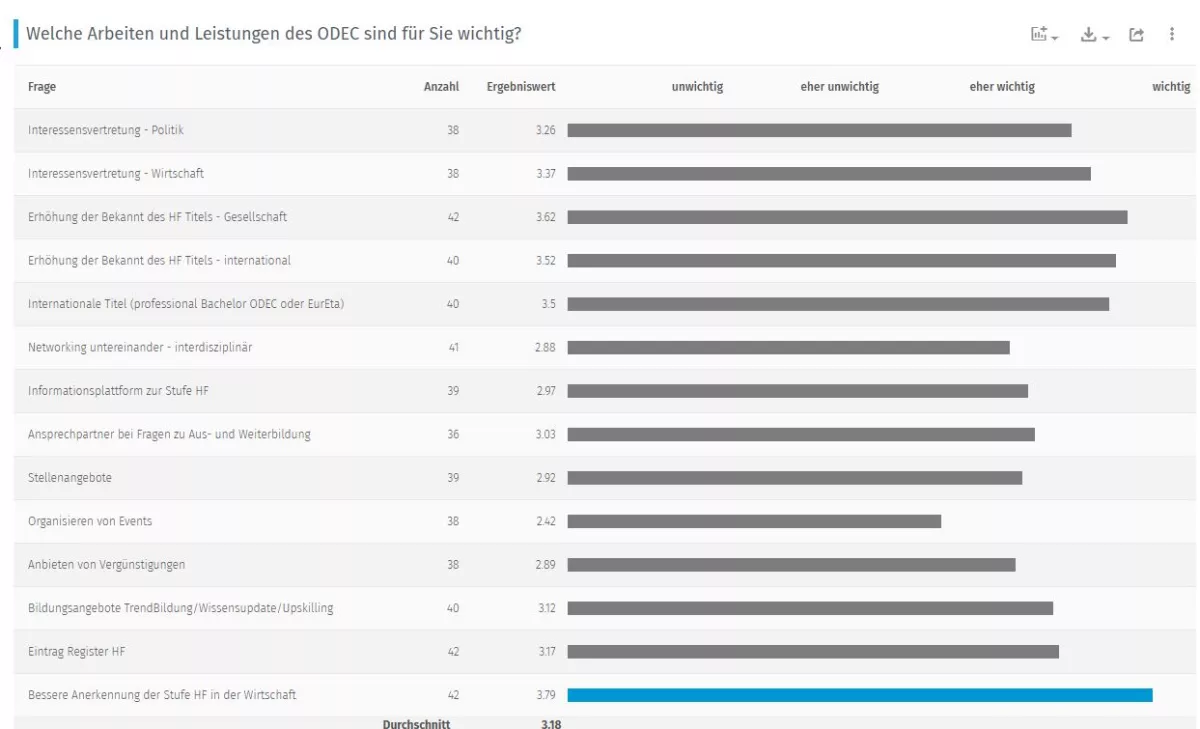Image resolution: width=1200 pixels, height=729 pixels.
Task: Click the "eher unwichtig" scale label
Action: pos(839,87)
